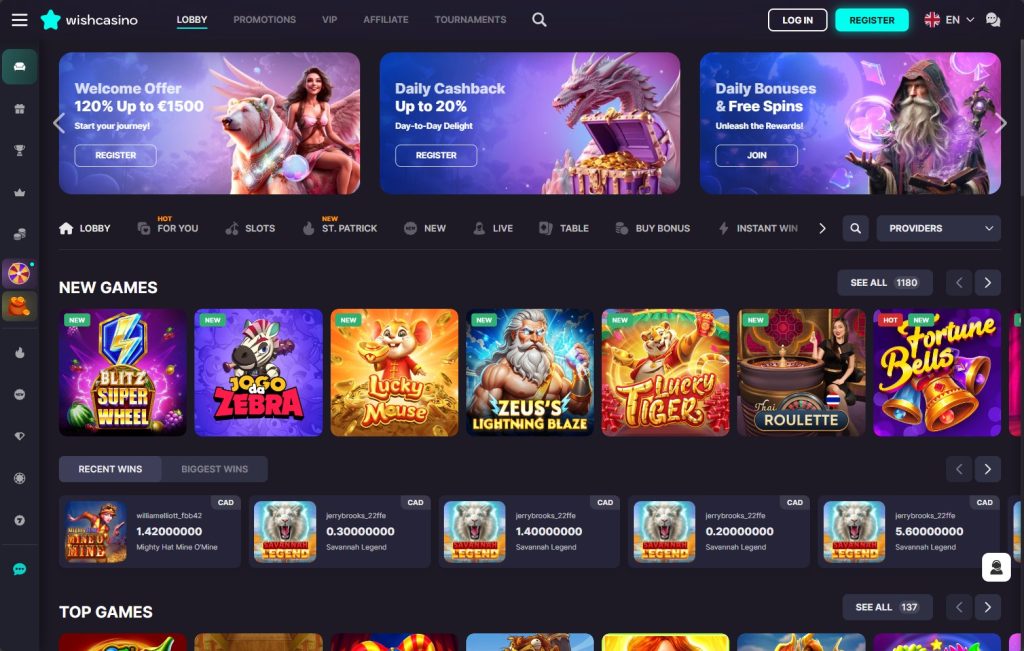The image size is (1024, 651).
Task: Select the Recent Wins toggle
Action: click(110, 469)
